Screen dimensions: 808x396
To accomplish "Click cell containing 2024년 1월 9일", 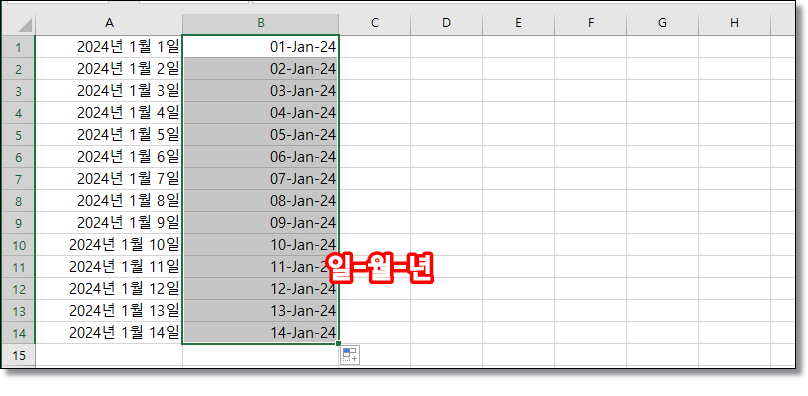I will pyautogui.click(x=109, y=223).
